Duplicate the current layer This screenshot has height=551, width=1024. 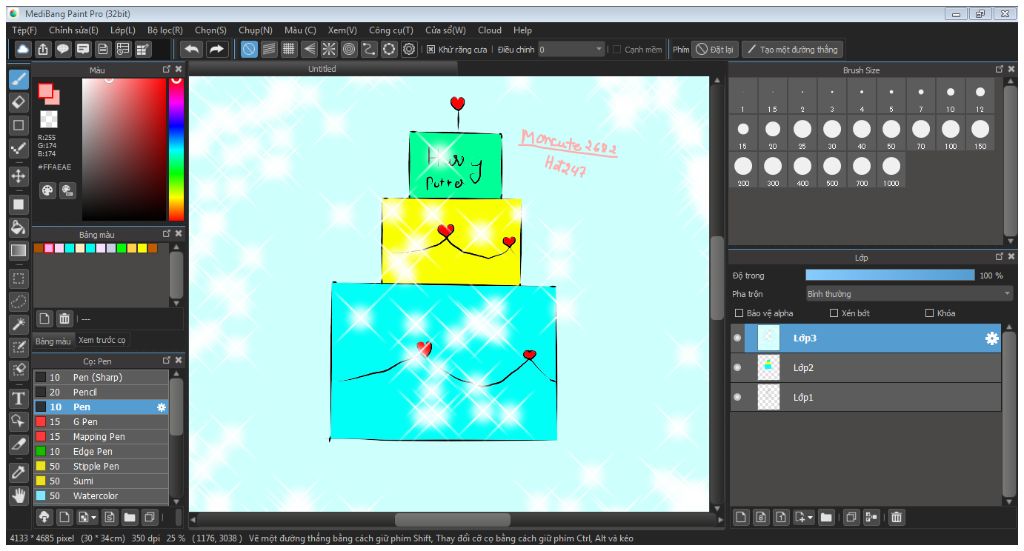pos(851,517)
